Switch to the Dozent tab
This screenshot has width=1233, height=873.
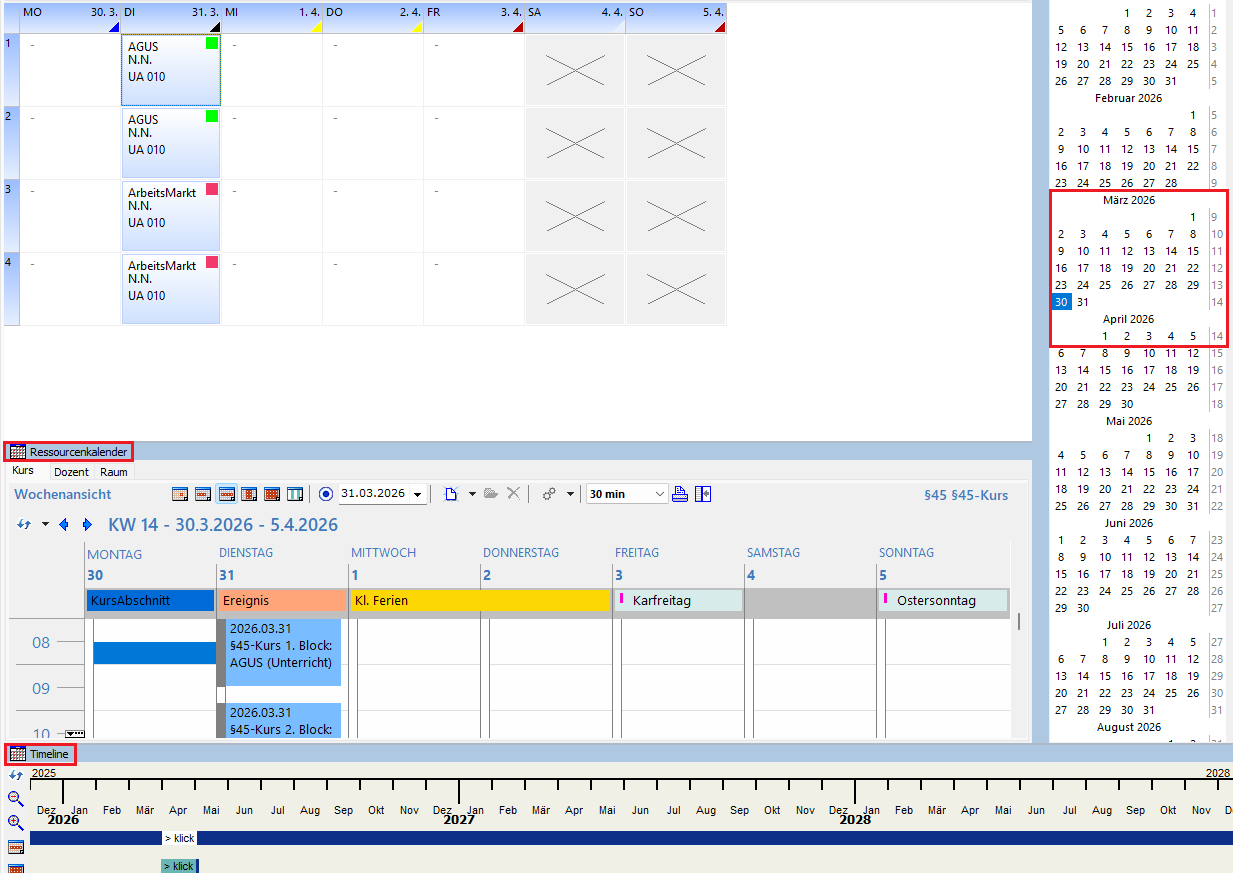(71, 471)
